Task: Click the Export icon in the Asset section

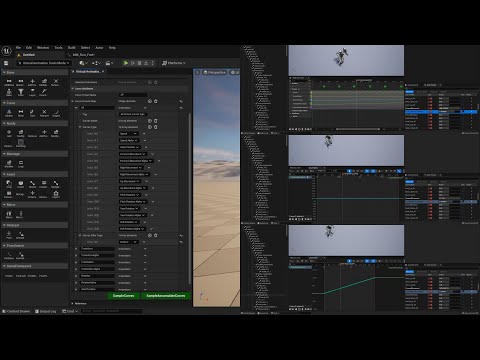Action: pos(56,195)
